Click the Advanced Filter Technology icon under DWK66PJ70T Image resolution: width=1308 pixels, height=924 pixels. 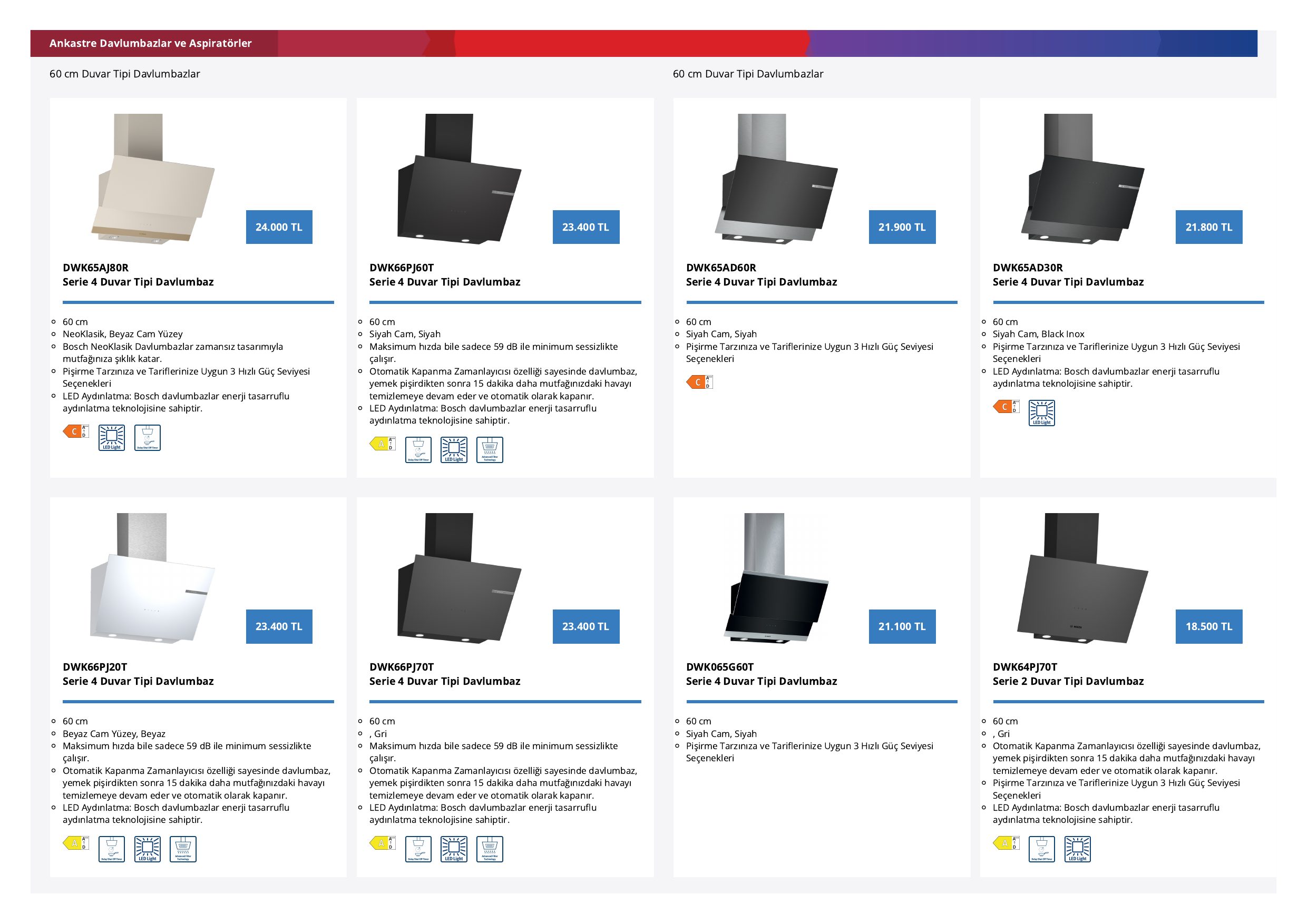[490, 849]
